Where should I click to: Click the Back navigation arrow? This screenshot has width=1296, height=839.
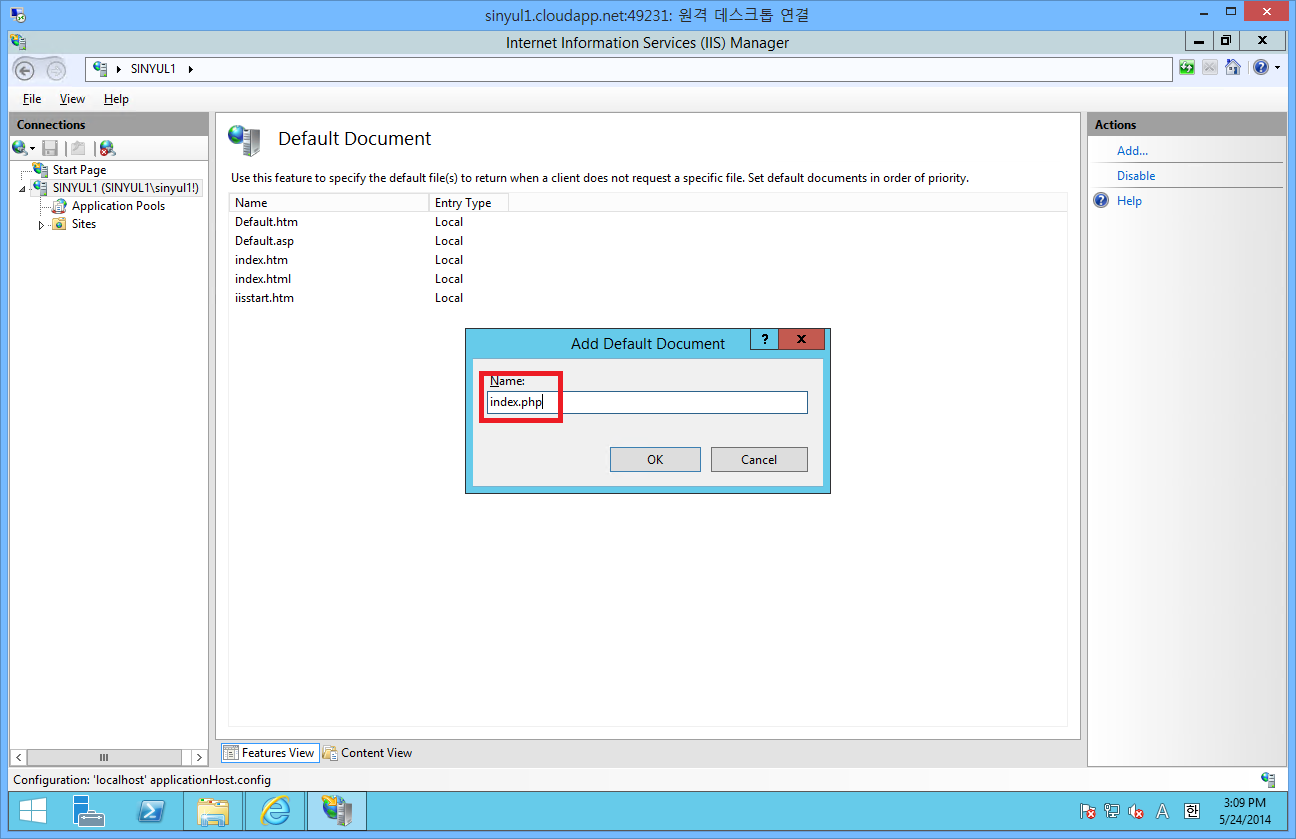coord(25,69)
